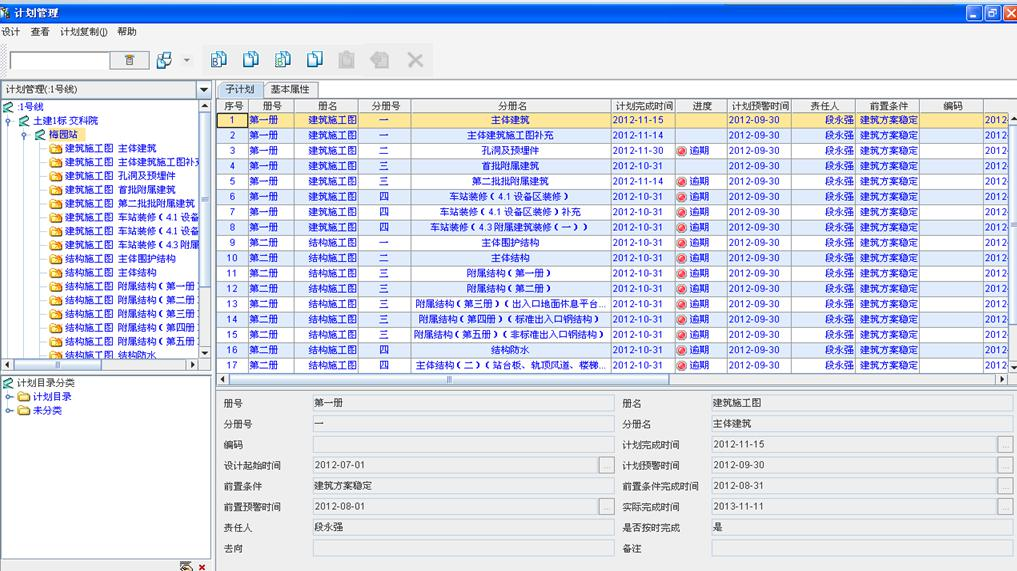The height and width of the screenshot is (571, 1017).
Task: Switch to the 基本属性 tab
Action: click(x=290, y=89)
